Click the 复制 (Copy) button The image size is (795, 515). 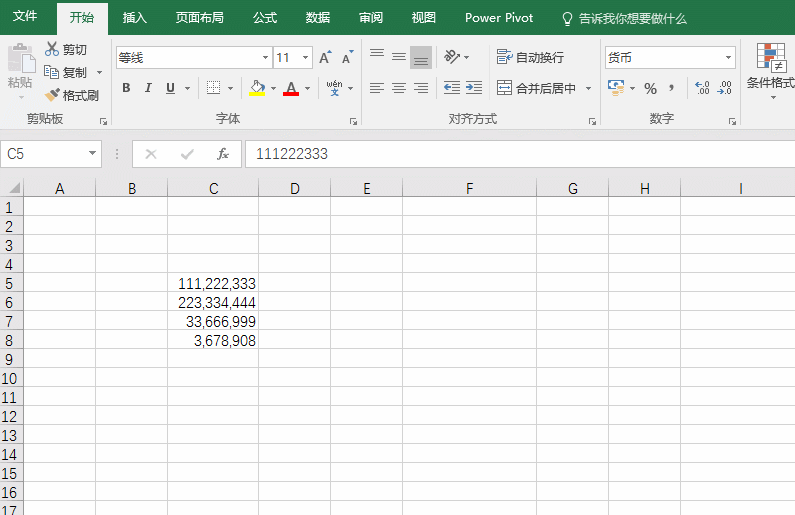(66, 73)
